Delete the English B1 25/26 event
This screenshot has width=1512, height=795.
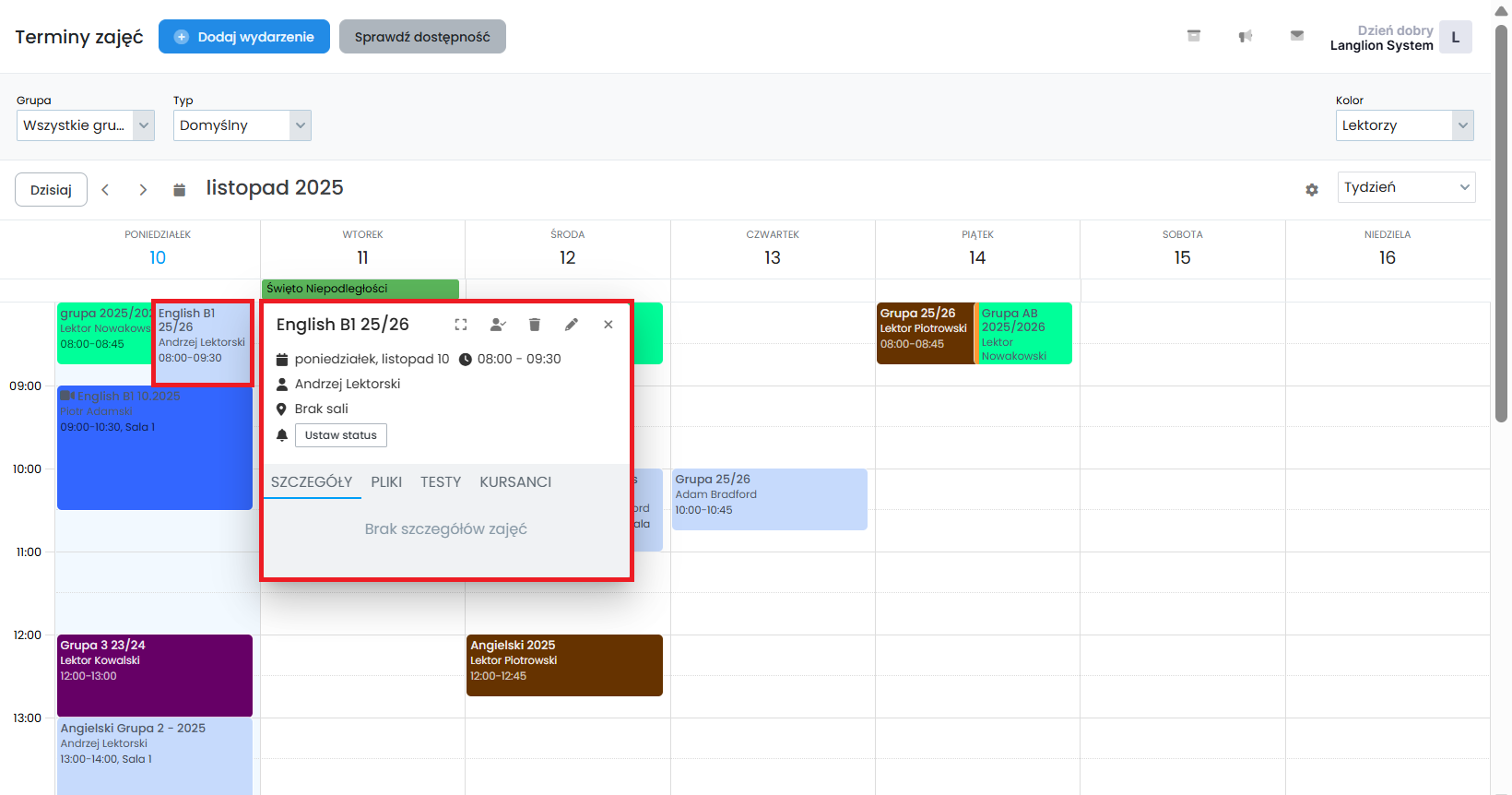[x=535, y=325]
